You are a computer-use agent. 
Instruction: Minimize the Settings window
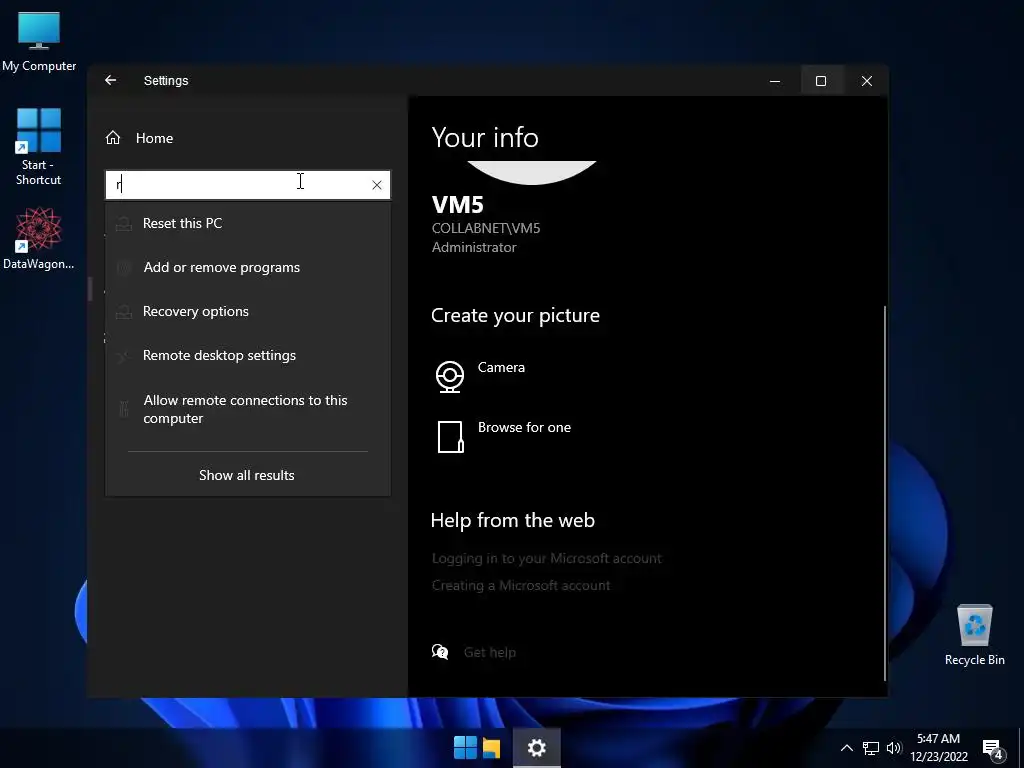pos(775,81)
